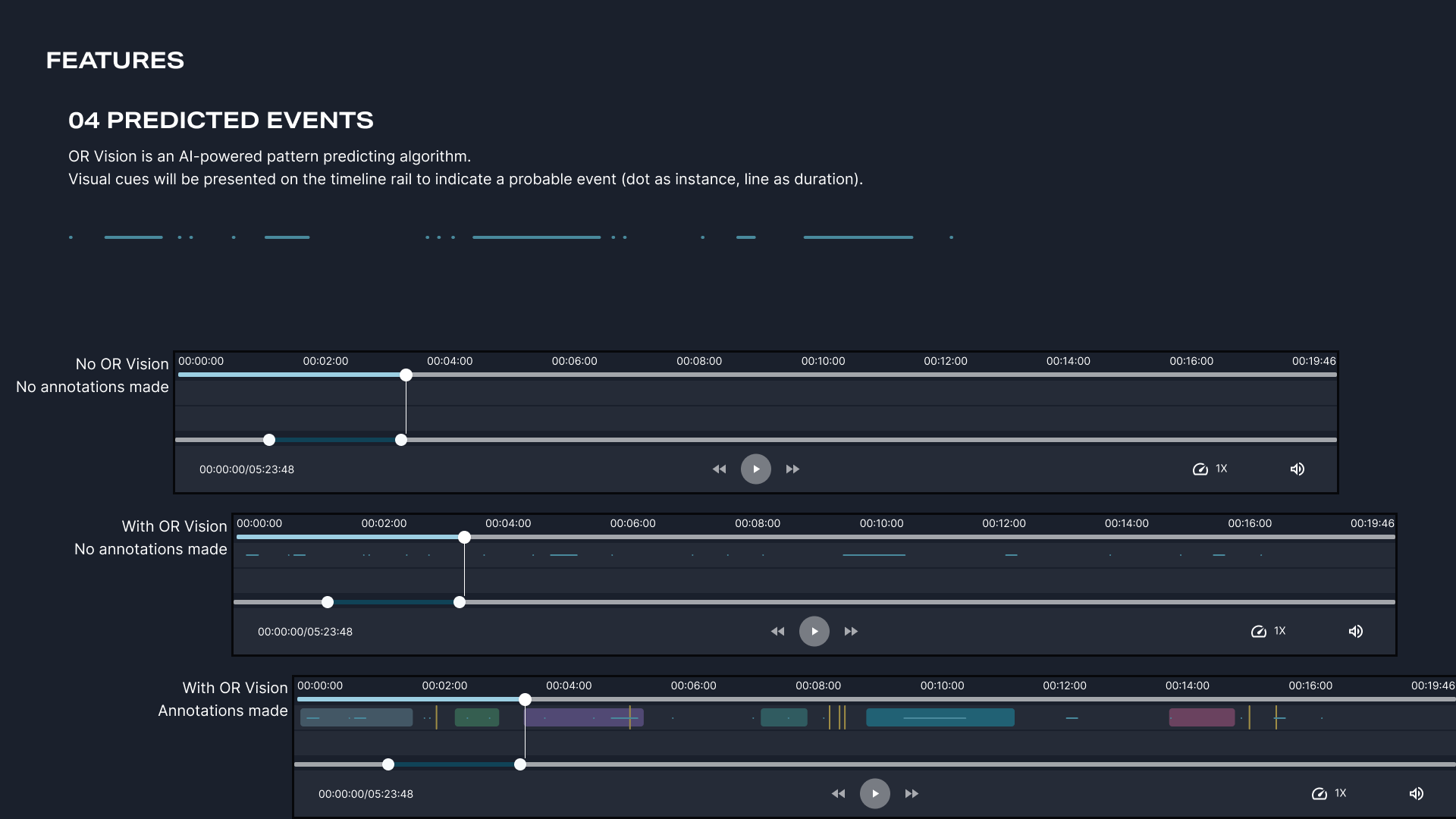Click volume icon in the bottom player
The height and width of the screenshot is (819, 1456).
pos(1416,793)
